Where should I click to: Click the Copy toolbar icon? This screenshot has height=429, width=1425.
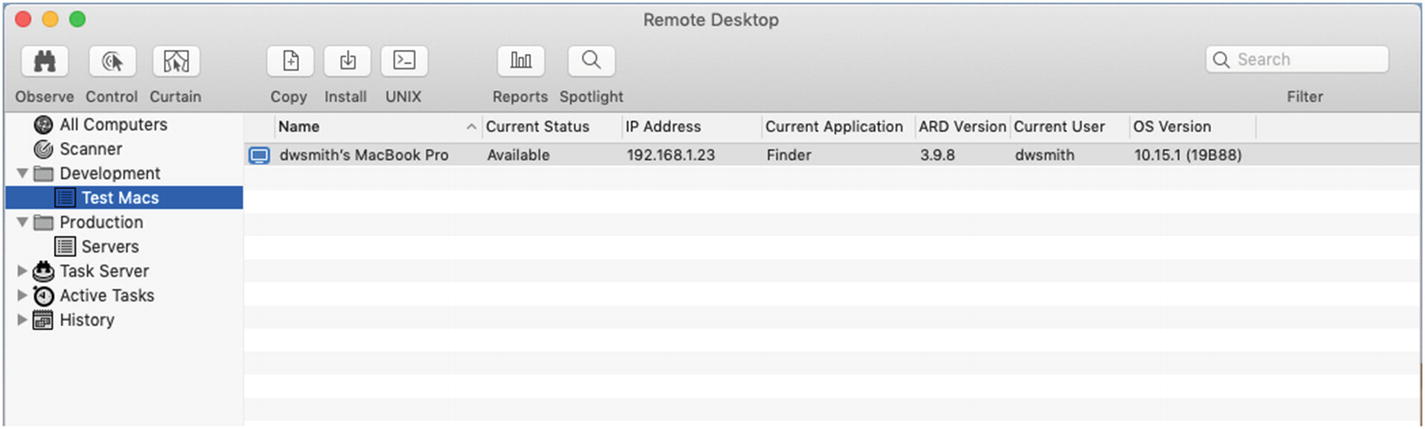click(x=290, y=61)
